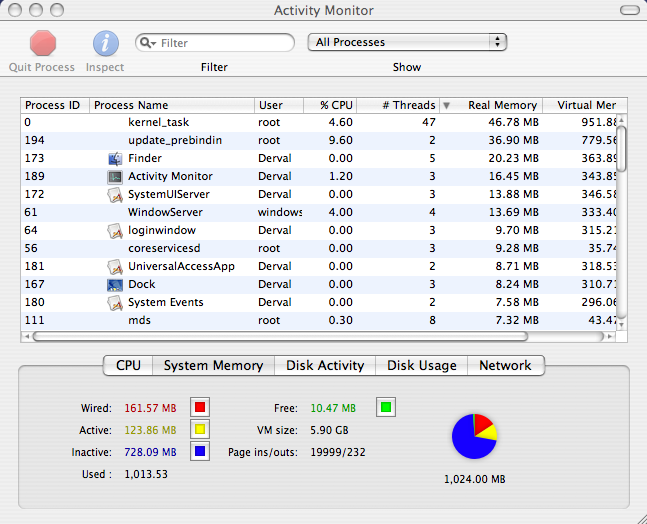Sort by the Virtual Memory column header
The width and height of the screenshot is (647, 524).
[585, 105]
